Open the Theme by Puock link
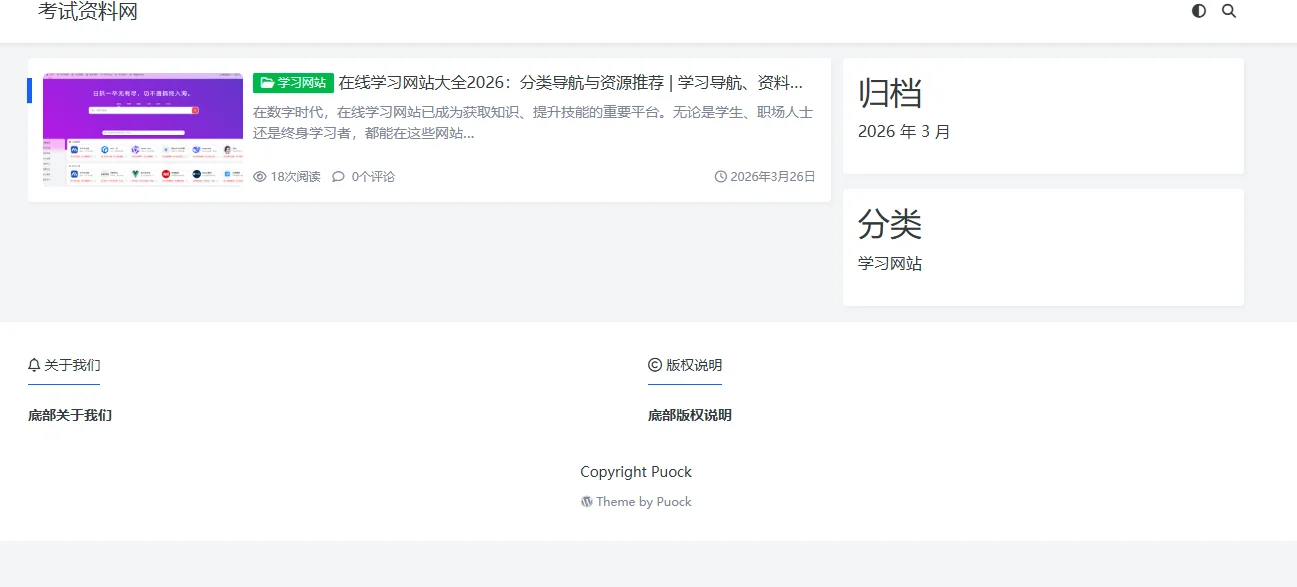This screenshot has height=587, width=1297. [643, 501]
